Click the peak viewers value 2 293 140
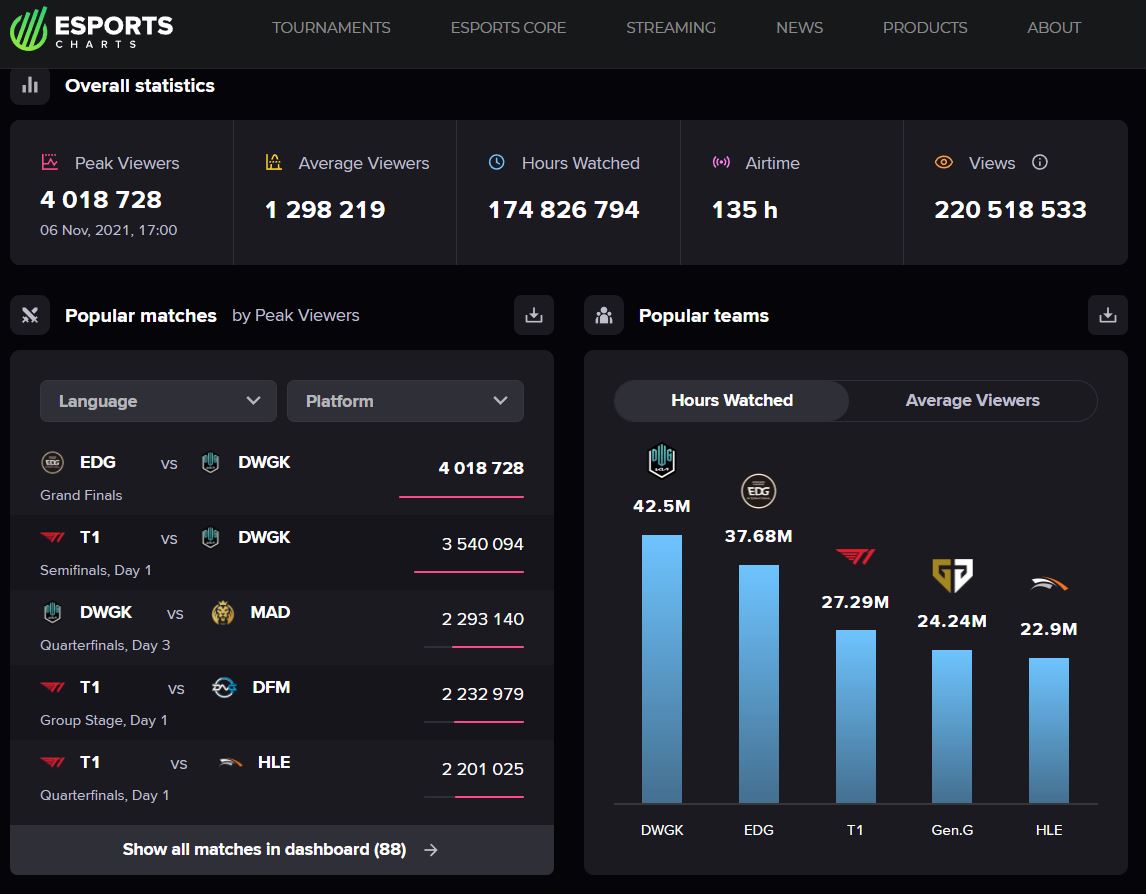 [482, 619]
